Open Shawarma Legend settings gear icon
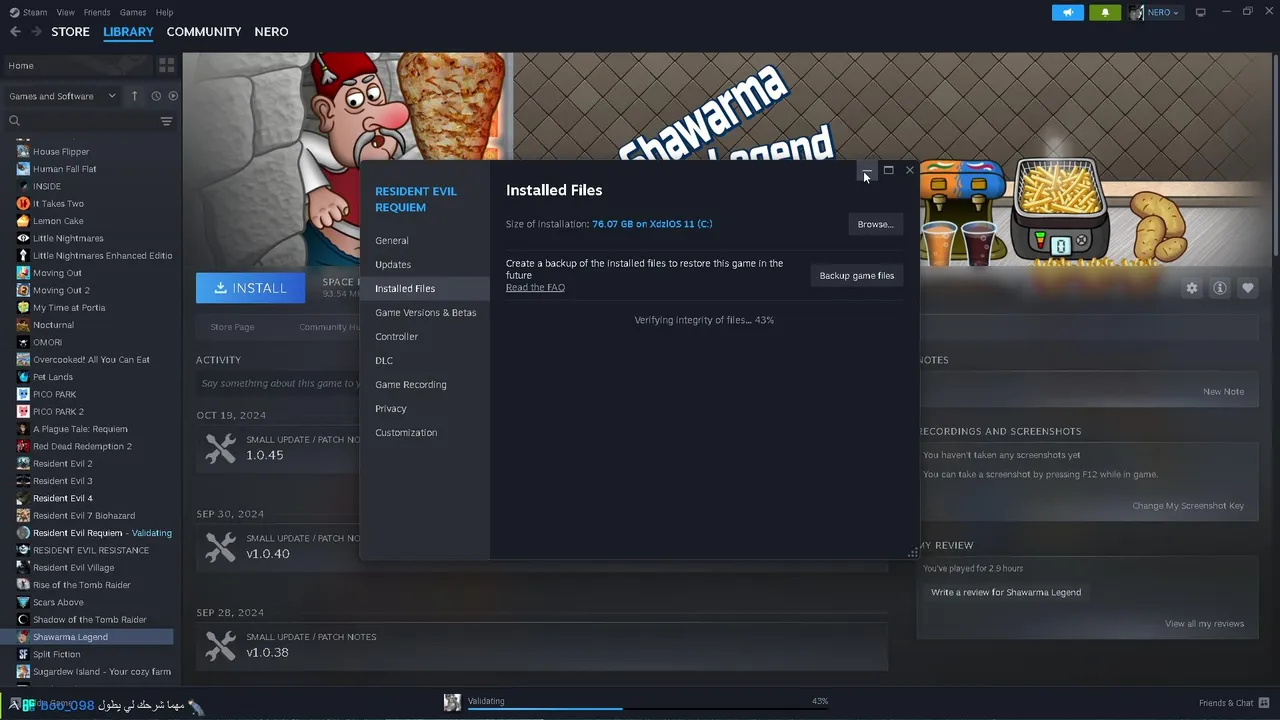This screenshot has height=720, width=1280. (1191, 288)
